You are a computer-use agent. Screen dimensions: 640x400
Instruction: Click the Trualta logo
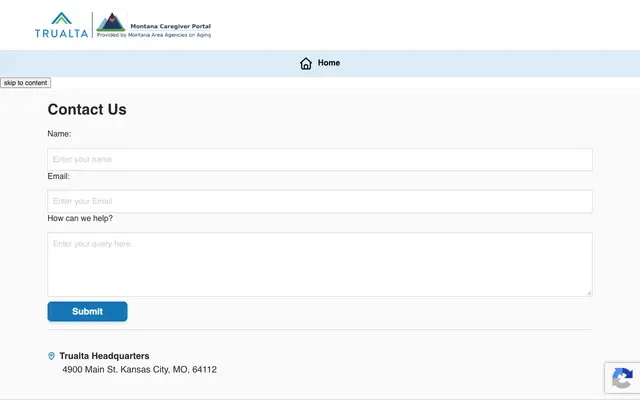pyautogui.click(x=62, y=25)
